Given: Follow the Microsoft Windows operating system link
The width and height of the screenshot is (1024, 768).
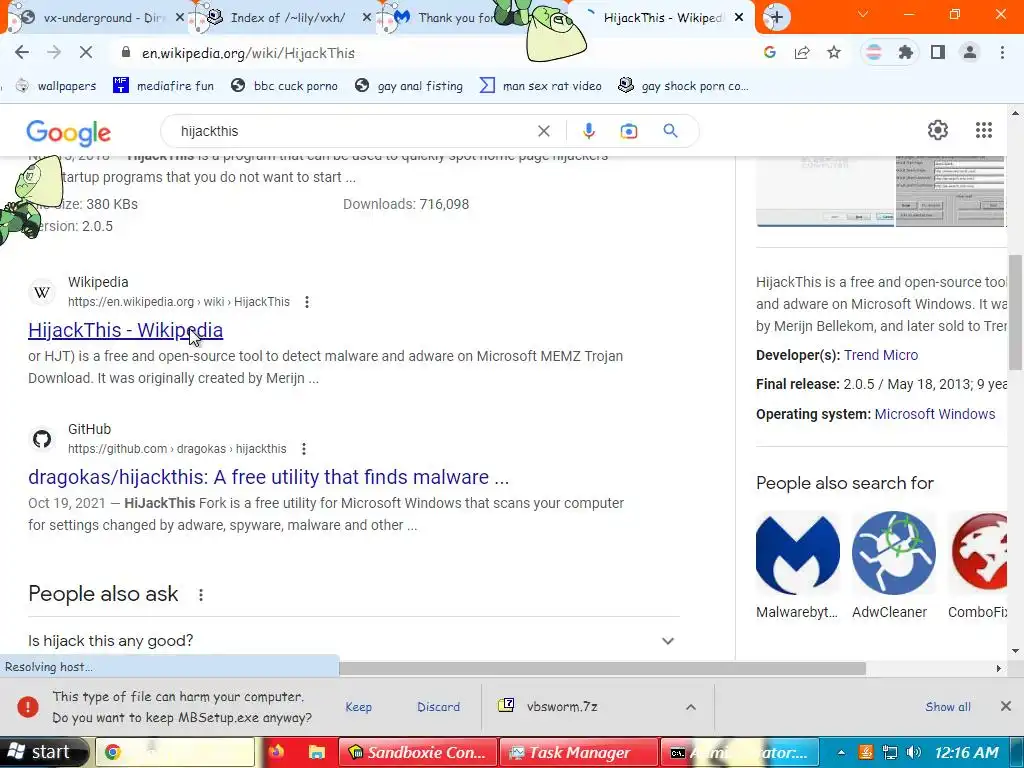Looking at the screenshot, I should (x=935, y=414).
